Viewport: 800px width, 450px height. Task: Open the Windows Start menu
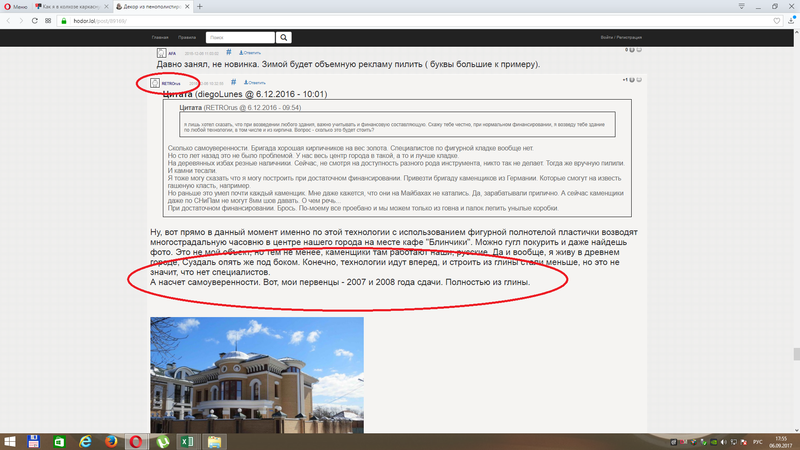pos(10,441)
